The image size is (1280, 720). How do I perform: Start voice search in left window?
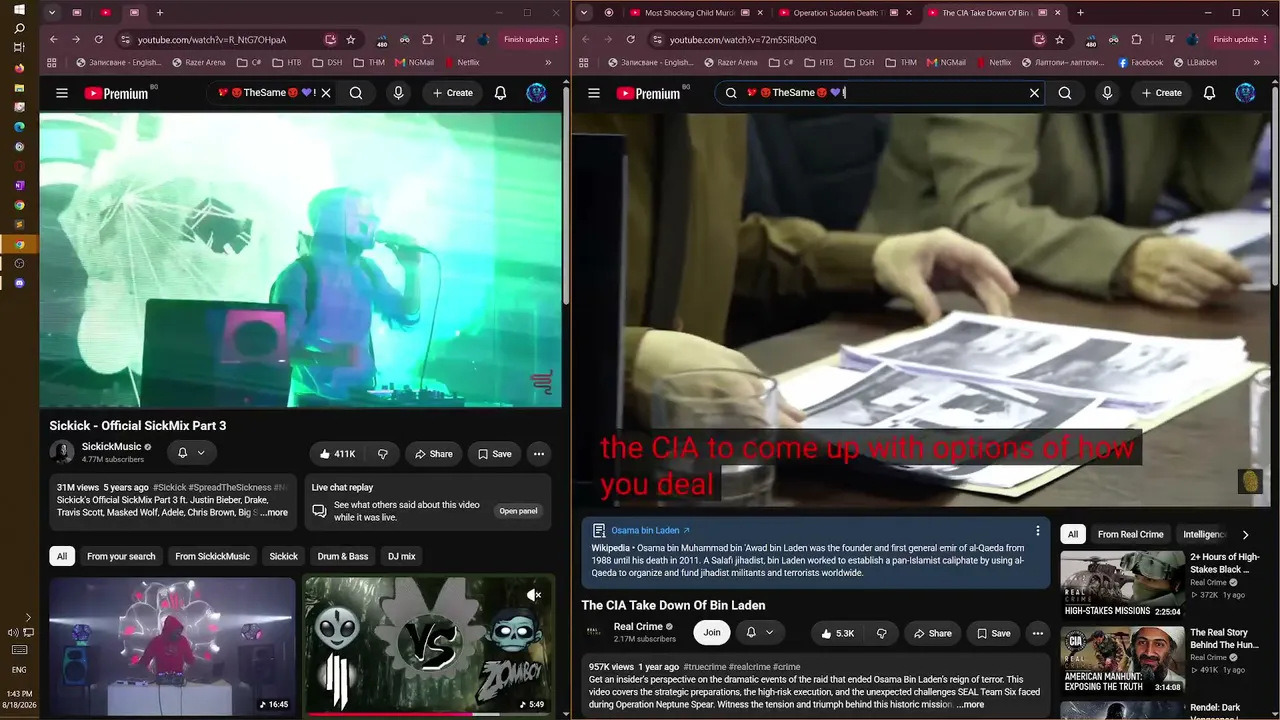click(x=398, y=93)
